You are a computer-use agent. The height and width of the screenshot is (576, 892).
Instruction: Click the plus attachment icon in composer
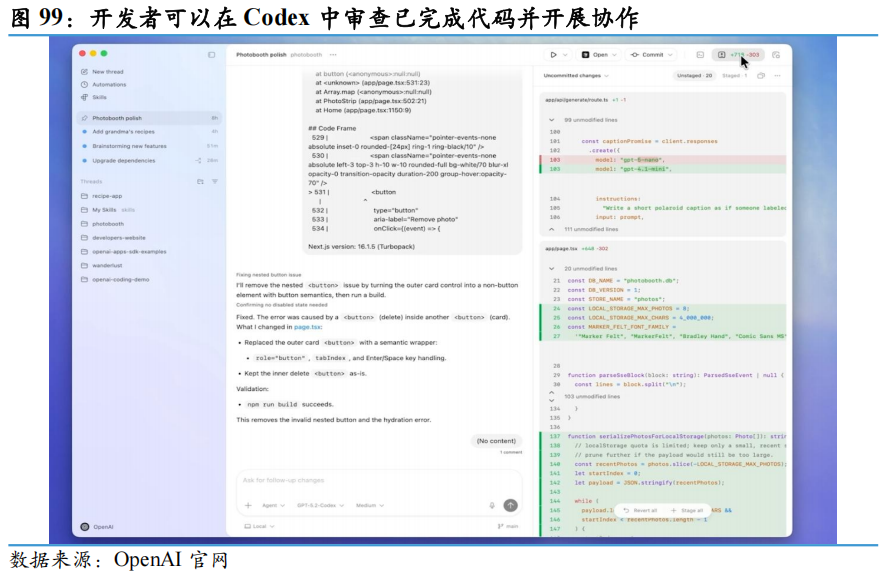tap(248, 505)
